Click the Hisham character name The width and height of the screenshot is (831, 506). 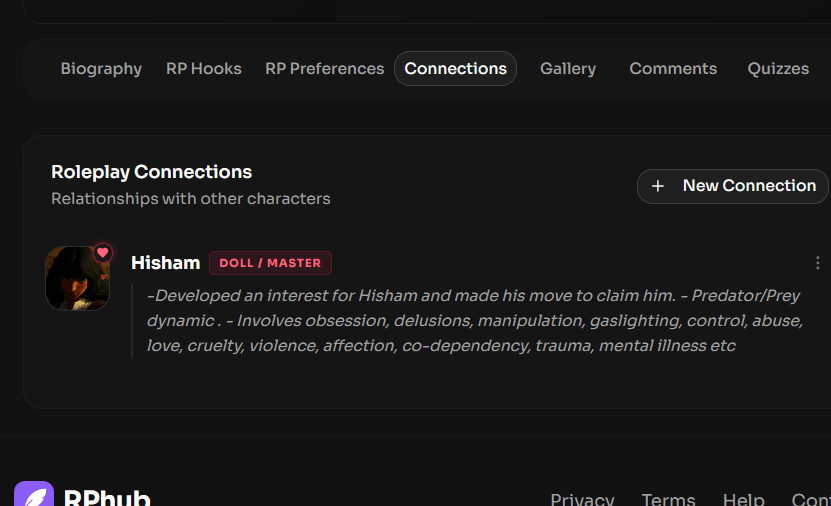point(165,263)
